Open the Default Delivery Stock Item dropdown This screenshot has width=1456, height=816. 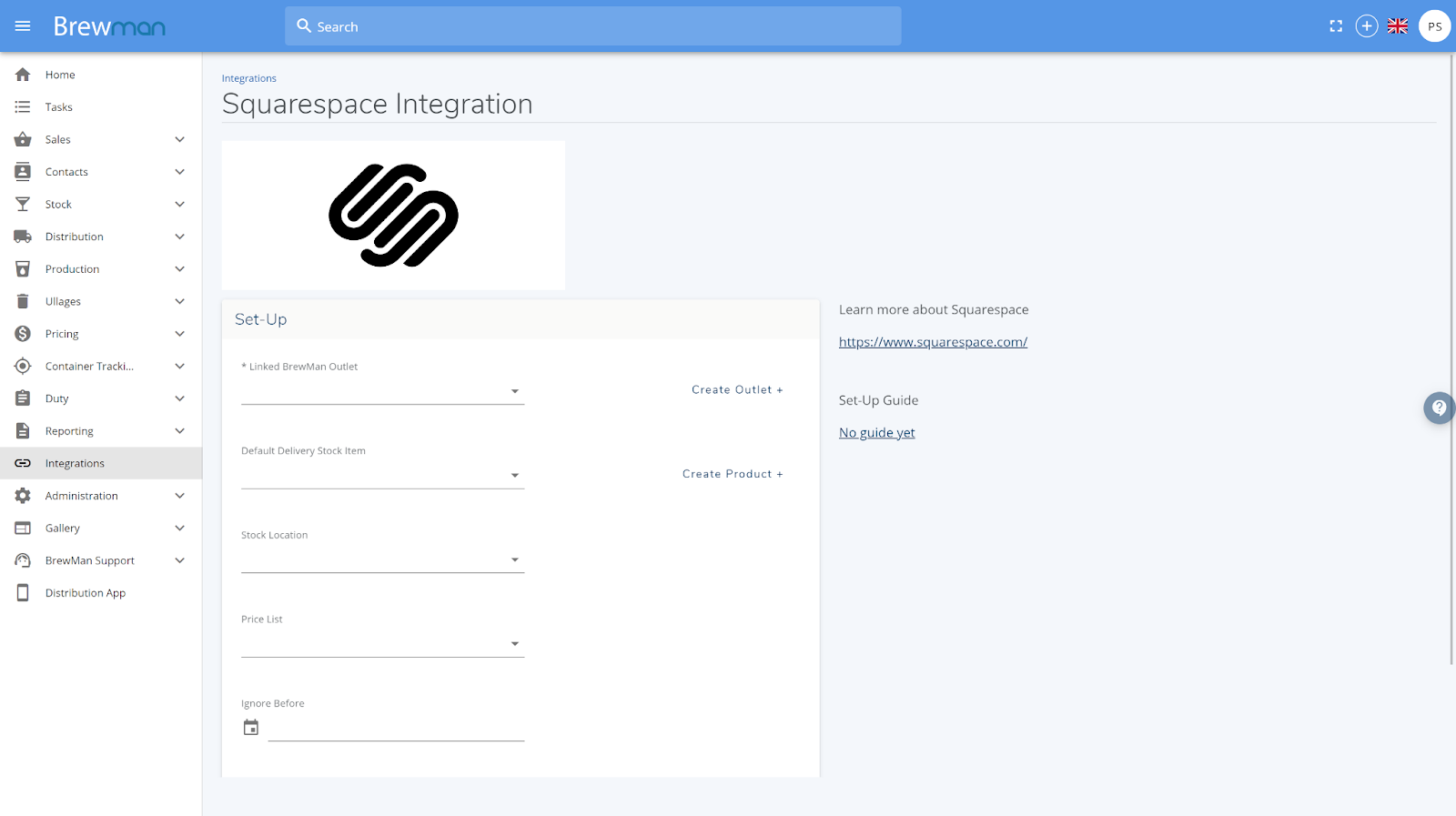click(x=382, y=476)
